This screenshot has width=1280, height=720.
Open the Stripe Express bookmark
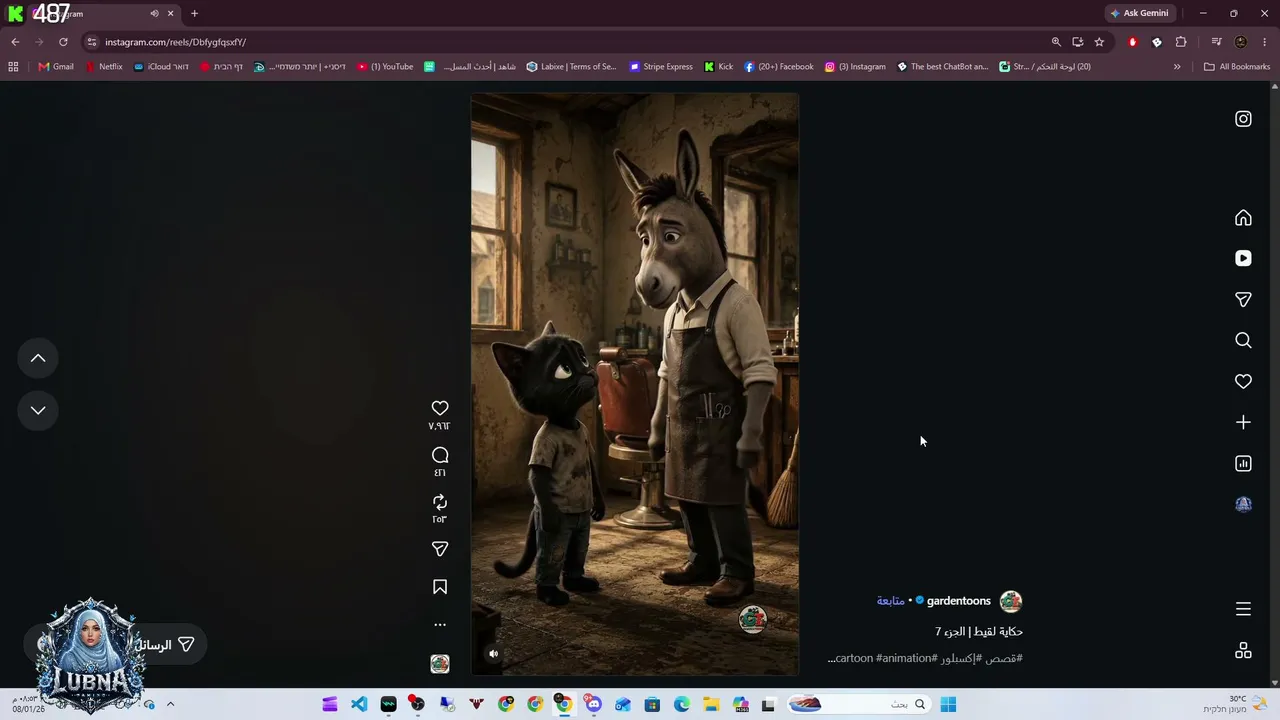point(661,67)
